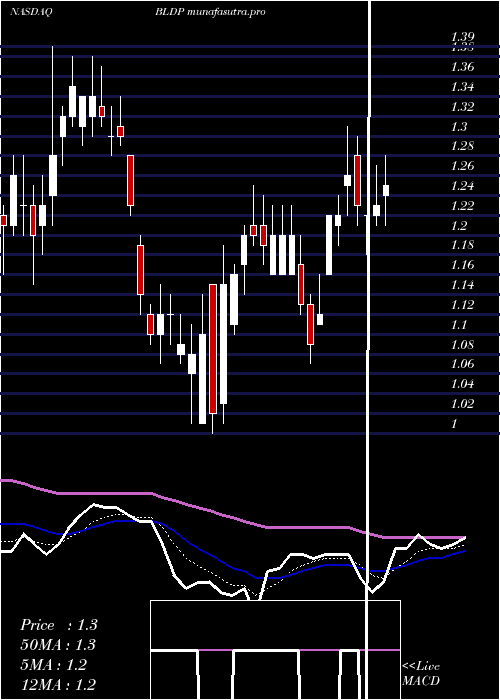Select the 1.22 price axis label
This screenshot has width=500, height=700.
click(462, 206)
